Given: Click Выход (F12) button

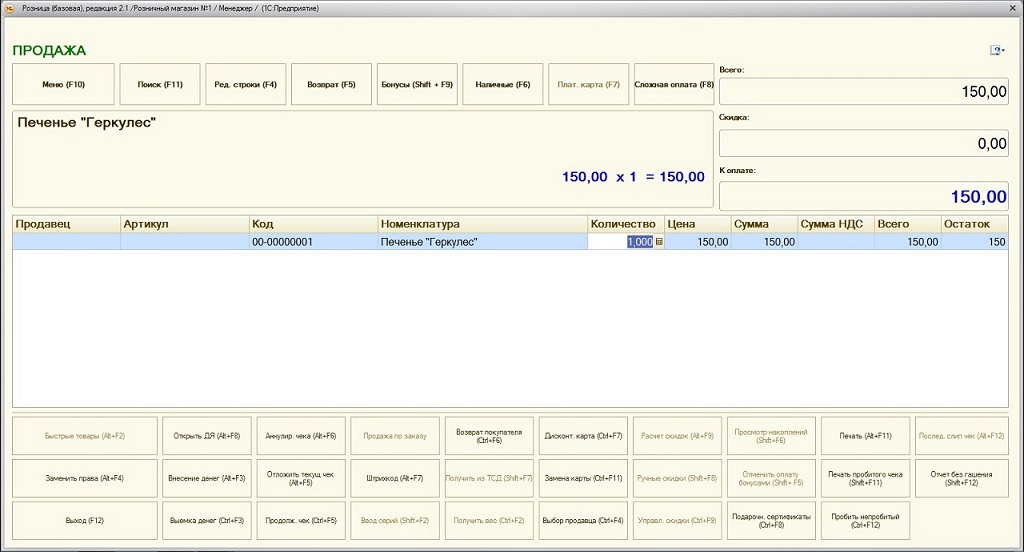Looking at the screenshot, I should [85, 521].
